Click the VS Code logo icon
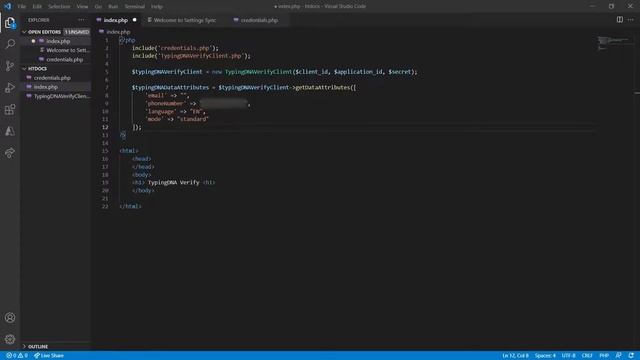Viewport: 640px width, 360px height. (7, 6)
